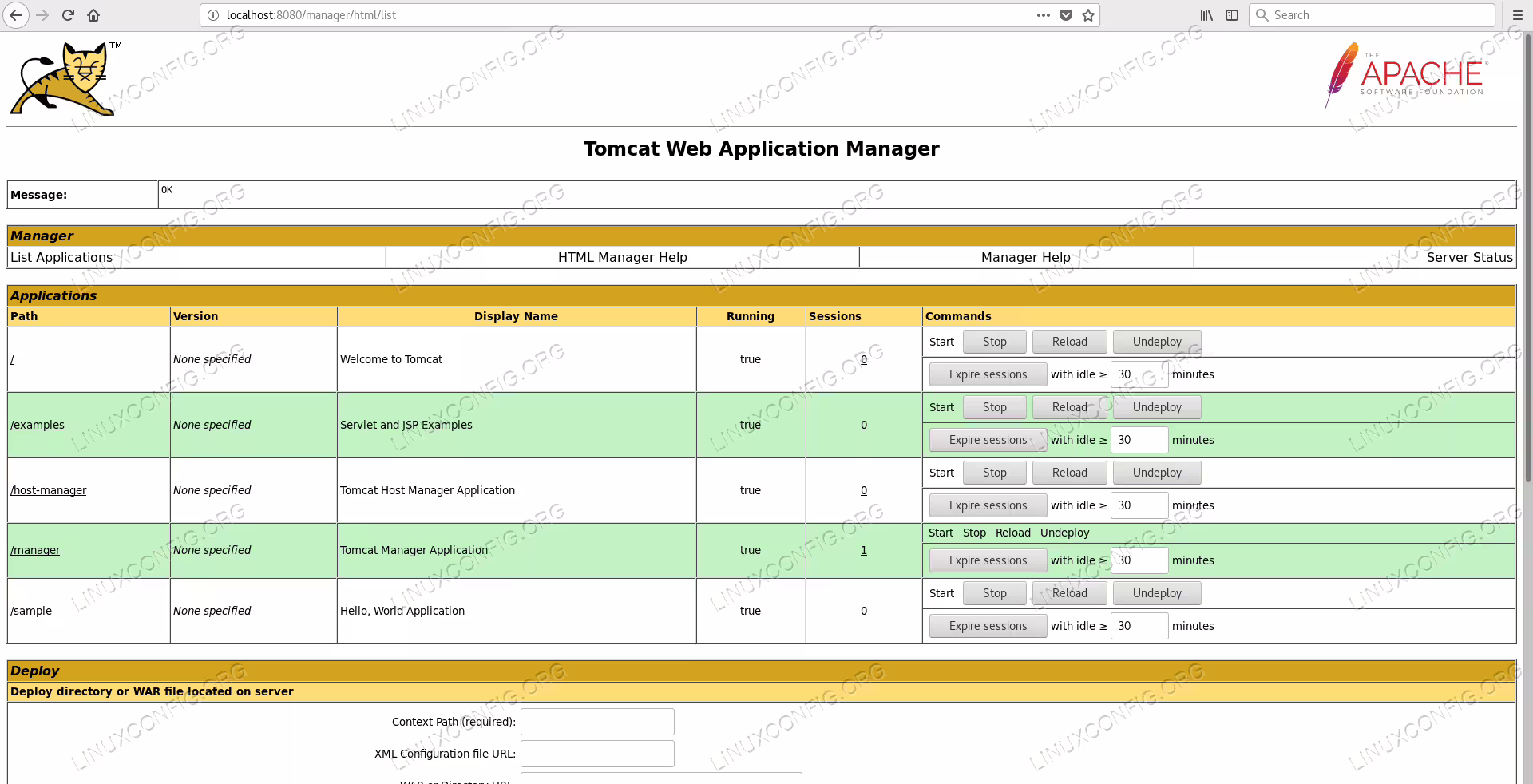Reload the /examples application
The image size is (1533, 784).
[1070, 407]
